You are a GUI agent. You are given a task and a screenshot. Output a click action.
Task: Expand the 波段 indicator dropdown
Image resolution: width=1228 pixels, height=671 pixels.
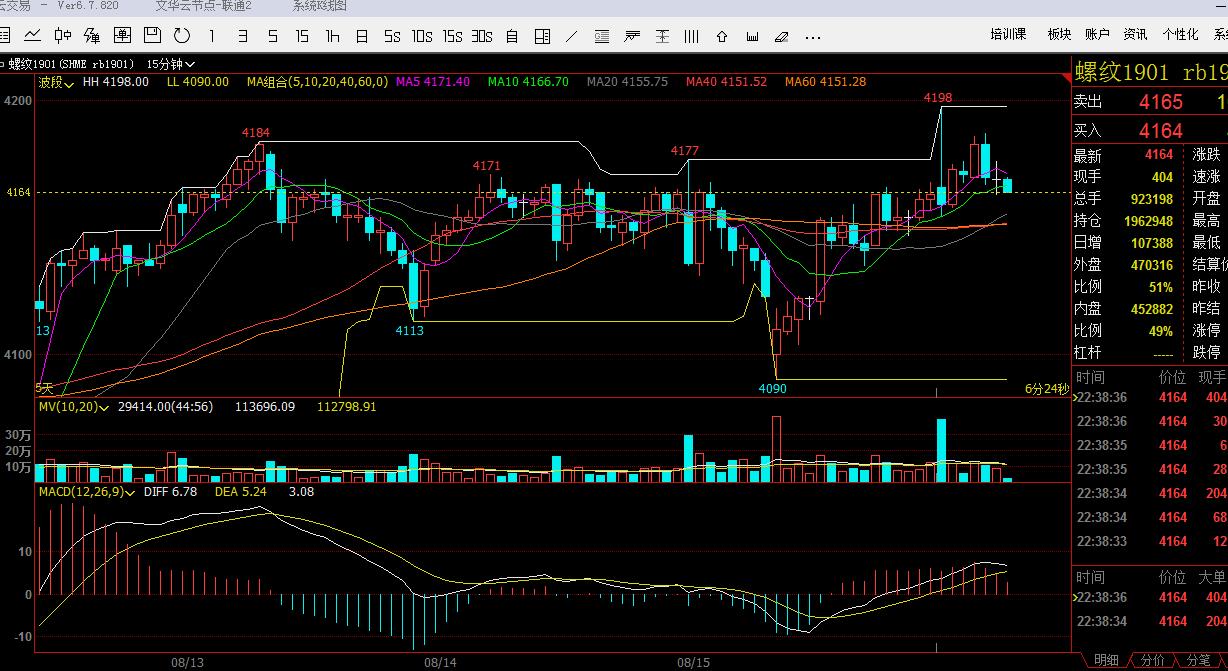[x=56, y=82]
